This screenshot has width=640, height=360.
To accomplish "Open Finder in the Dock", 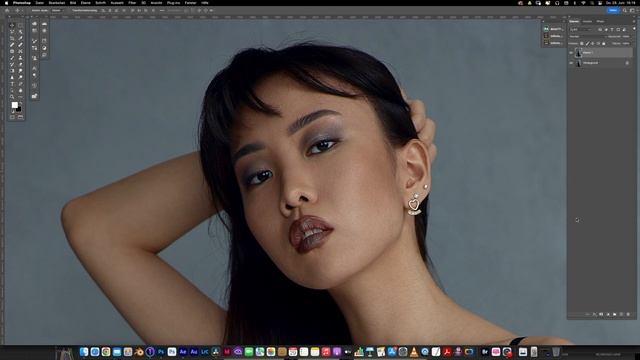I will [84, 351].
